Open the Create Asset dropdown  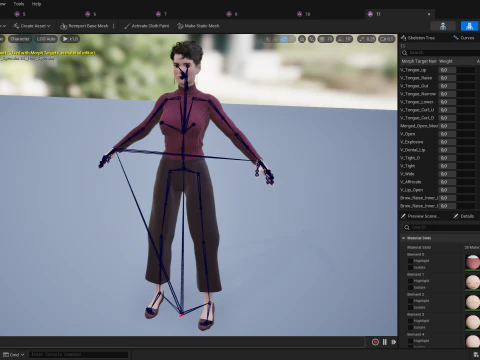pyautogui.click(x=32, y=26)
